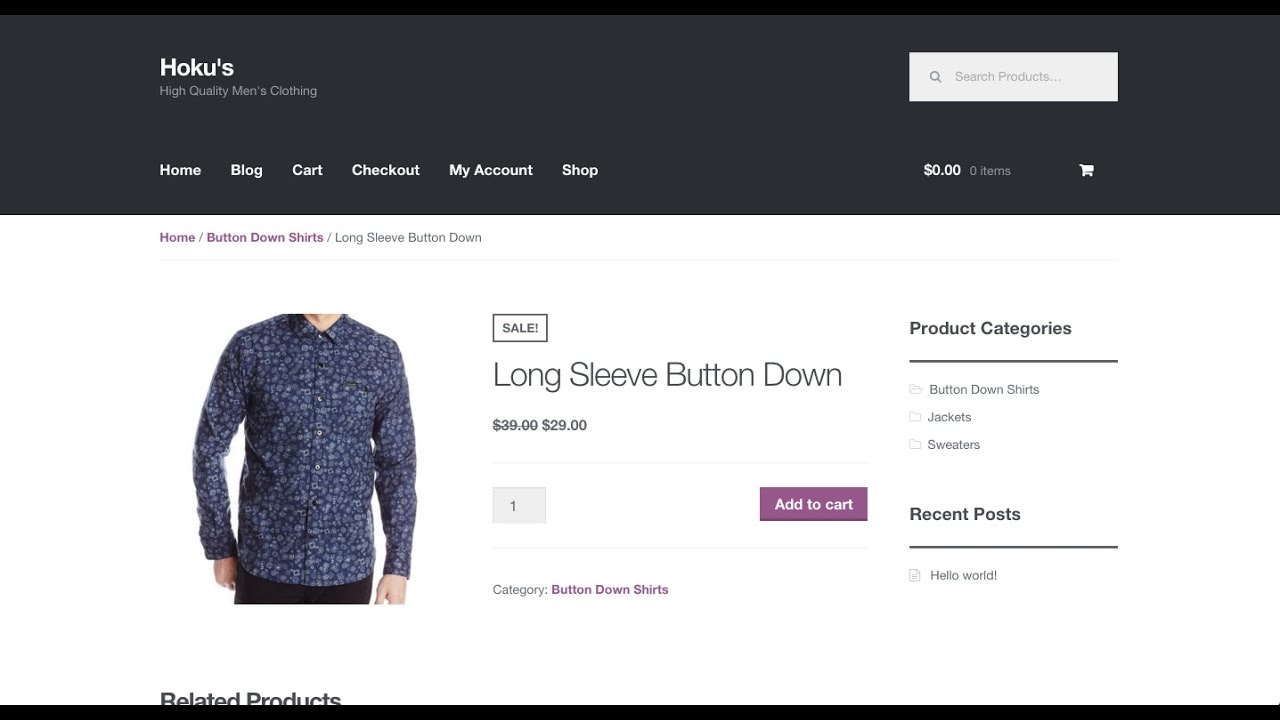Screen dimensions: 1280x720
Task: Open the Hello world! recent post
Action: point(963,575)
